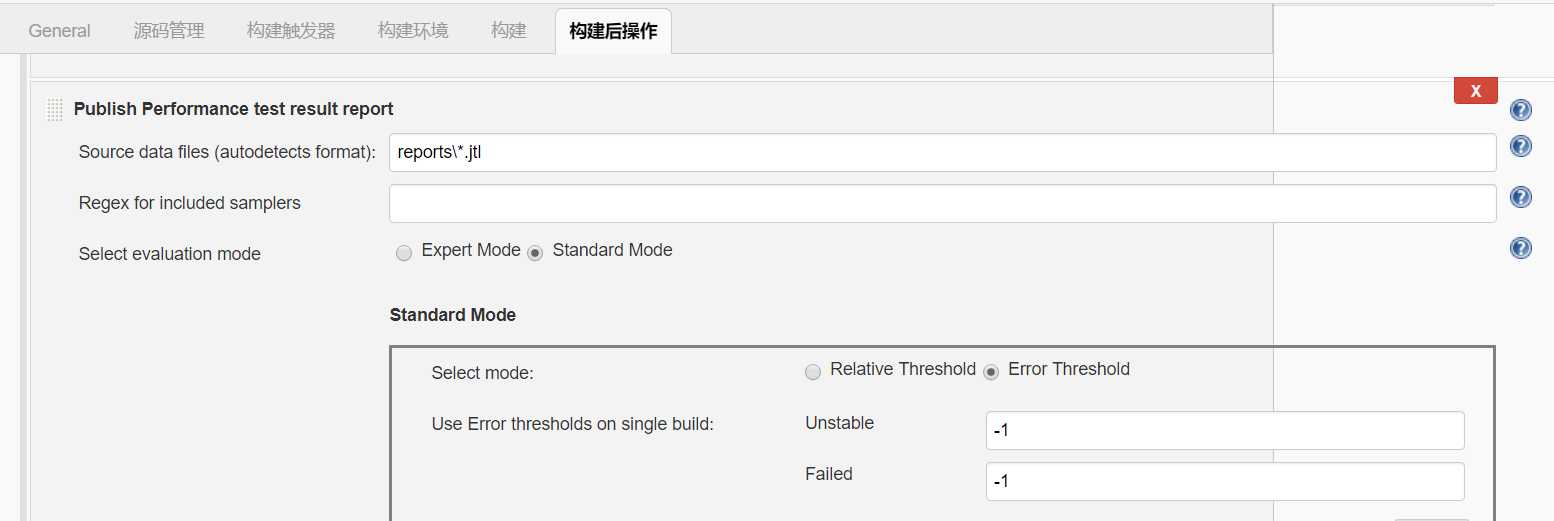Click the Unstable threshold input field
The height and width of the screenshot is (521, 1554).
1224,430
